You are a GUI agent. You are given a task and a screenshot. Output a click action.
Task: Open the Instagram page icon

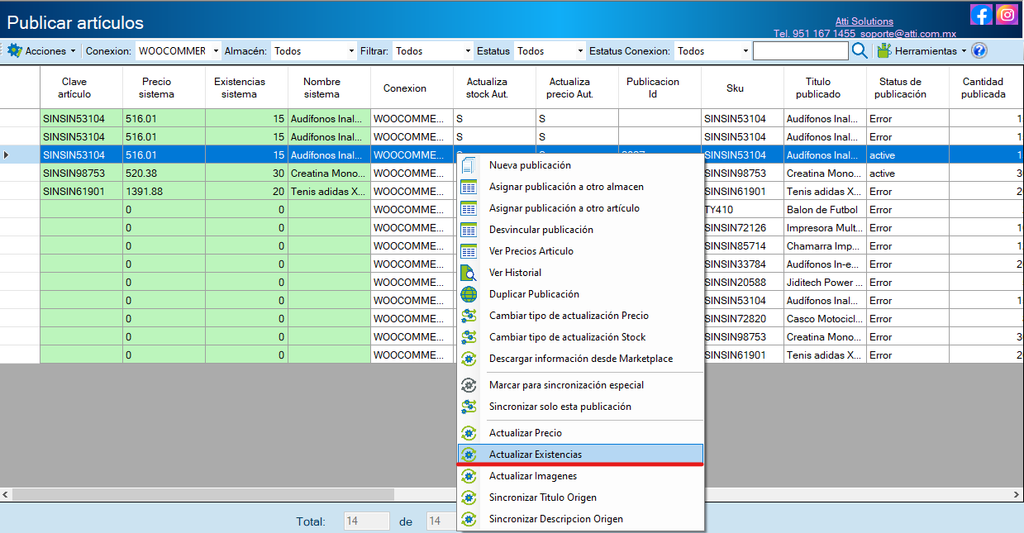[1007, 14]
